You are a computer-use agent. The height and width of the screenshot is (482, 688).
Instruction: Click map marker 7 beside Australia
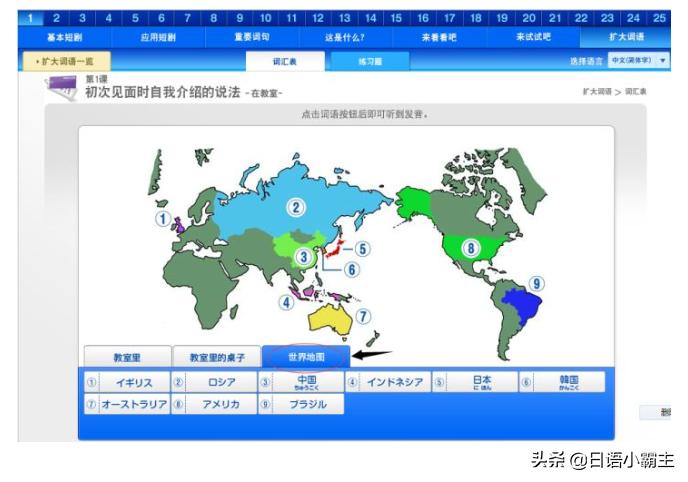pos(363,316)
